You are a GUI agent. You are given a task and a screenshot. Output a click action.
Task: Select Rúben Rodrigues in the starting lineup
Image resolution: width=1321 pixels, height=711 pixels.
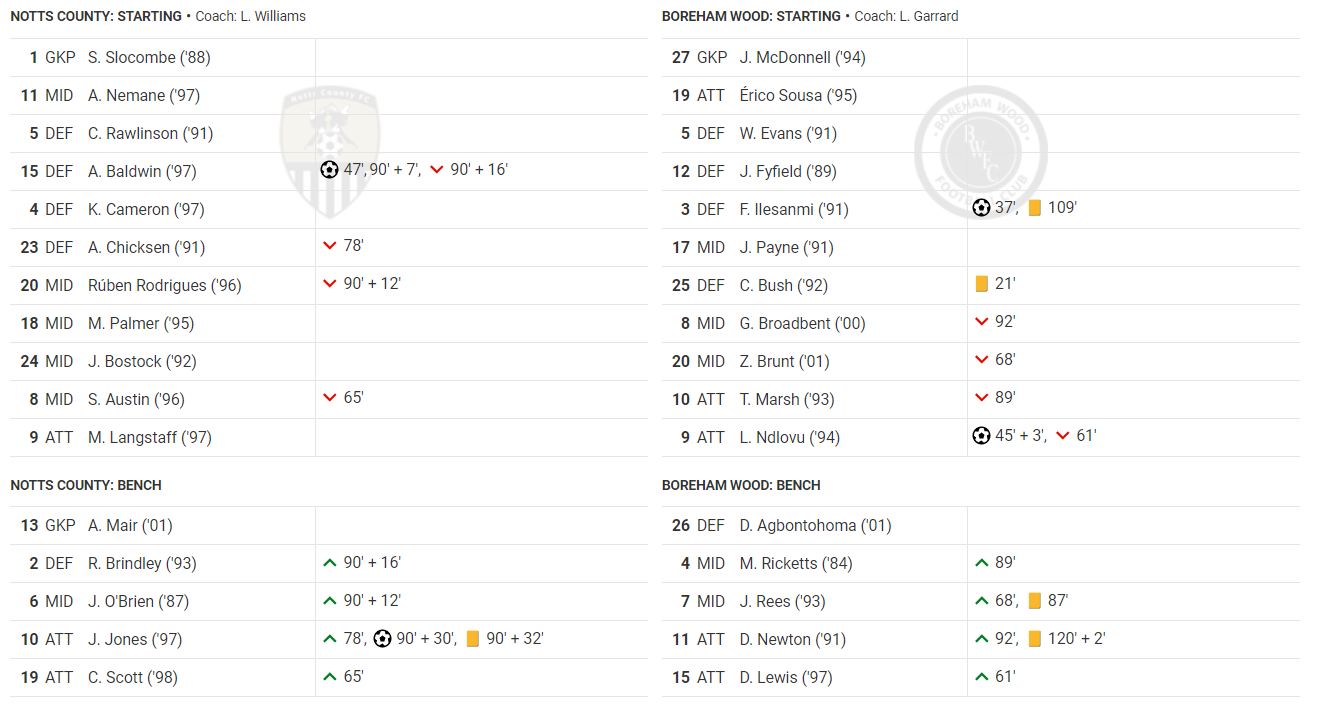[x=164, y=285]
